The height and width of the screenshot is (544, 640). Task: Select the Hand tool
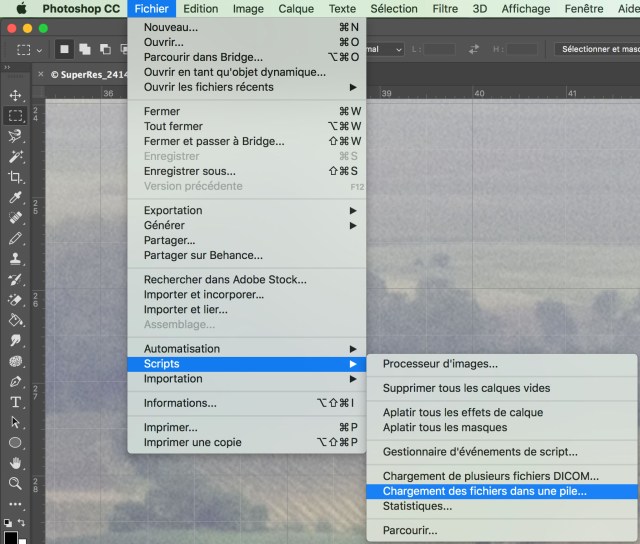tap(15, 463)
